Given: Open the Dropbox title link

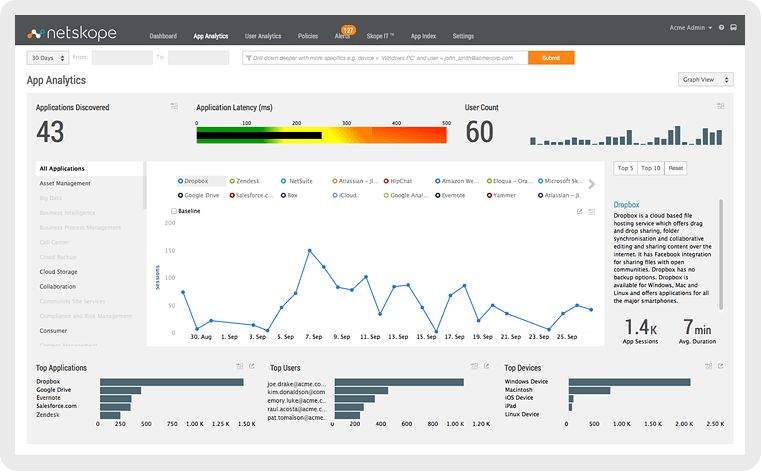Looking at the screenshot, I should coord(626,205).
